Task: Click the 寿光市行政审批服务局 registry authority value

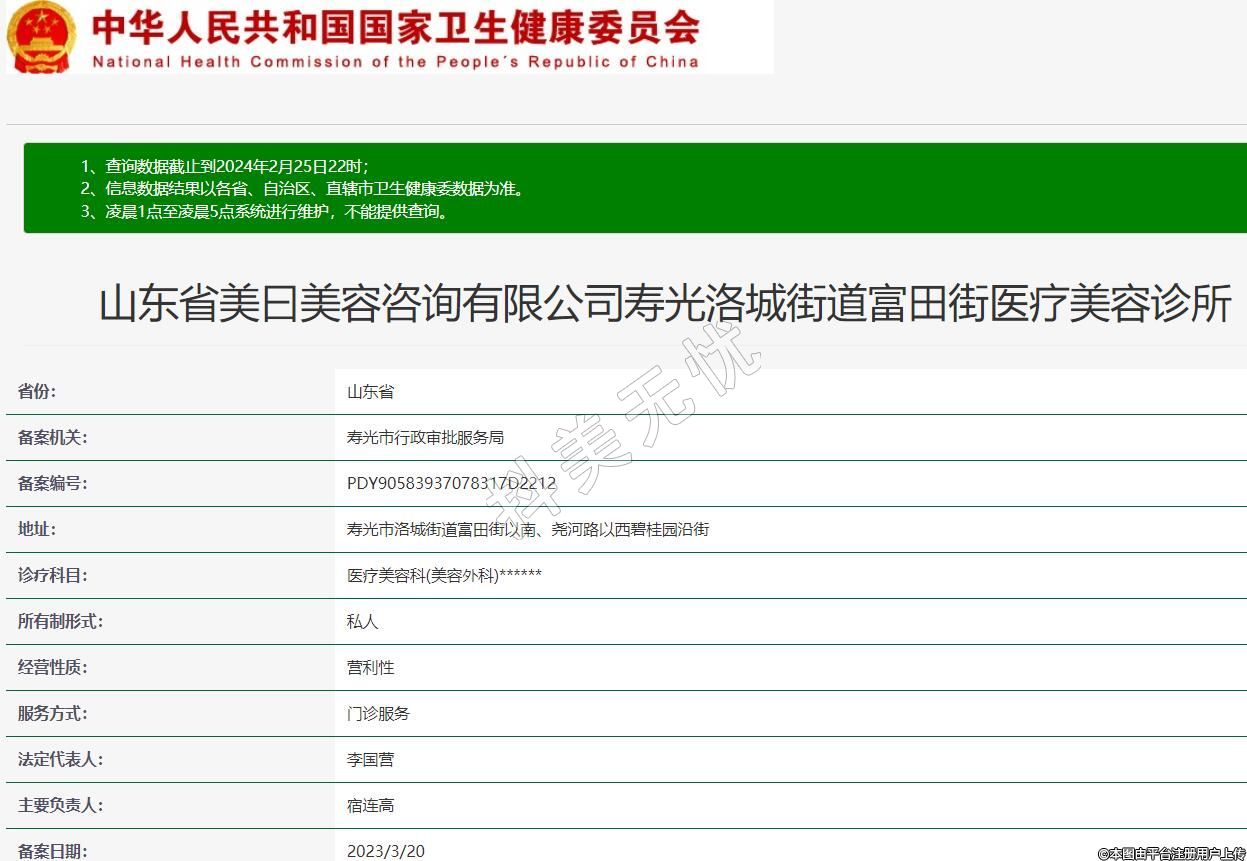Action: [425, 438]
